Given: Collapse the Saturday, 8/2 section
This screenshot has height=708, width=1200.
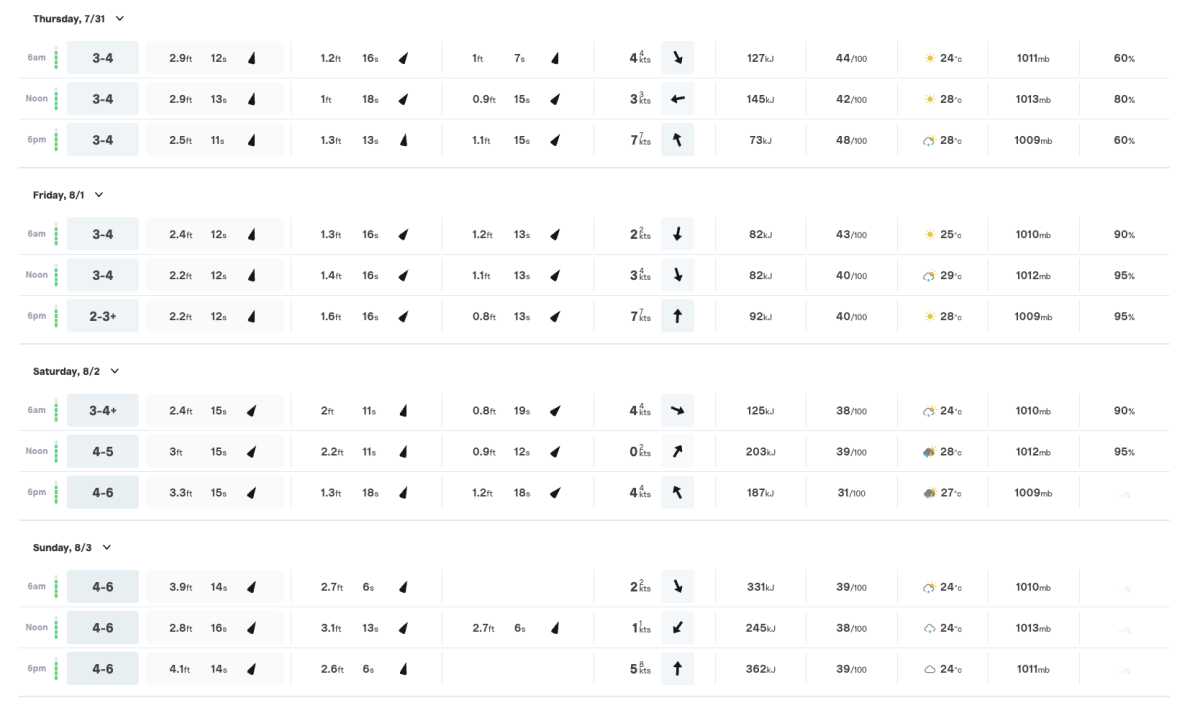Looking at the screenshot, I should tap(114, 371).
